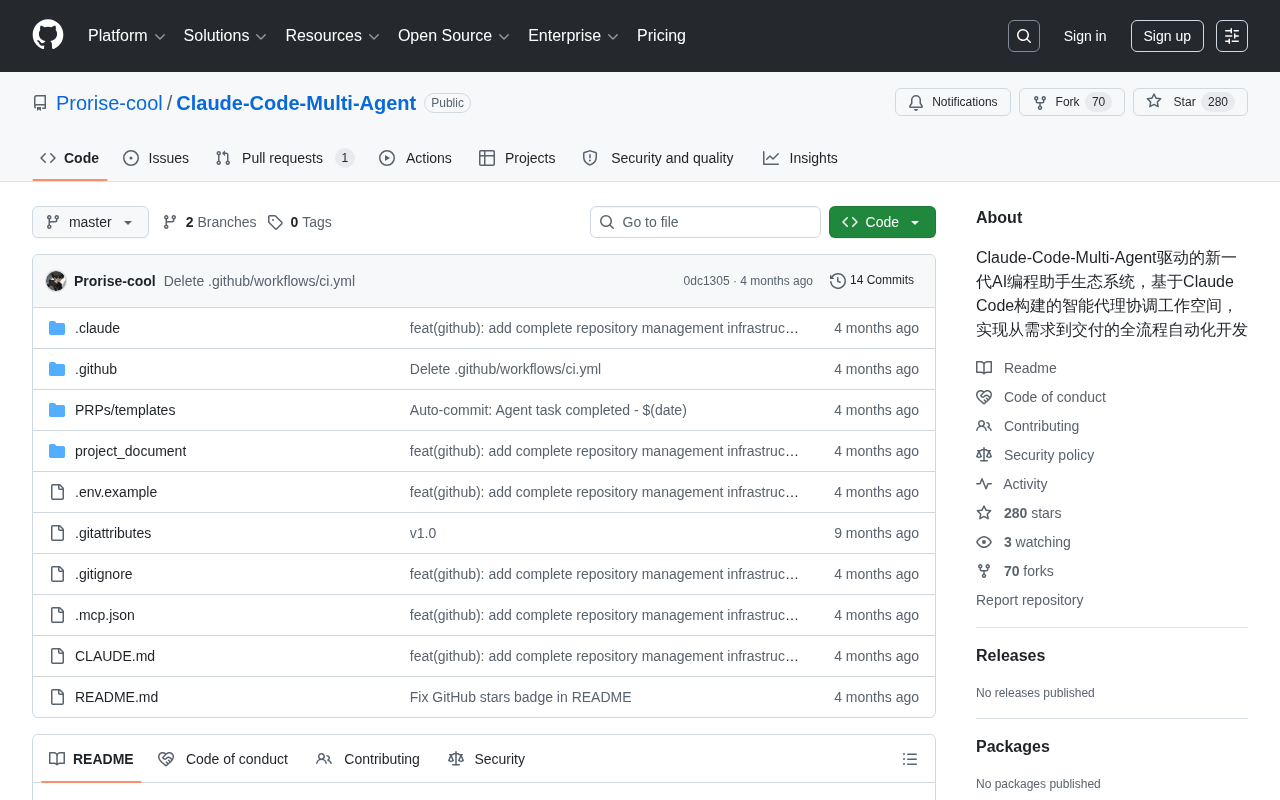The height and width of the screenshot is (800, 1280).
Task: Open commit hash 0dc1305
Action: pyautogui.click(x=706, y=281)
